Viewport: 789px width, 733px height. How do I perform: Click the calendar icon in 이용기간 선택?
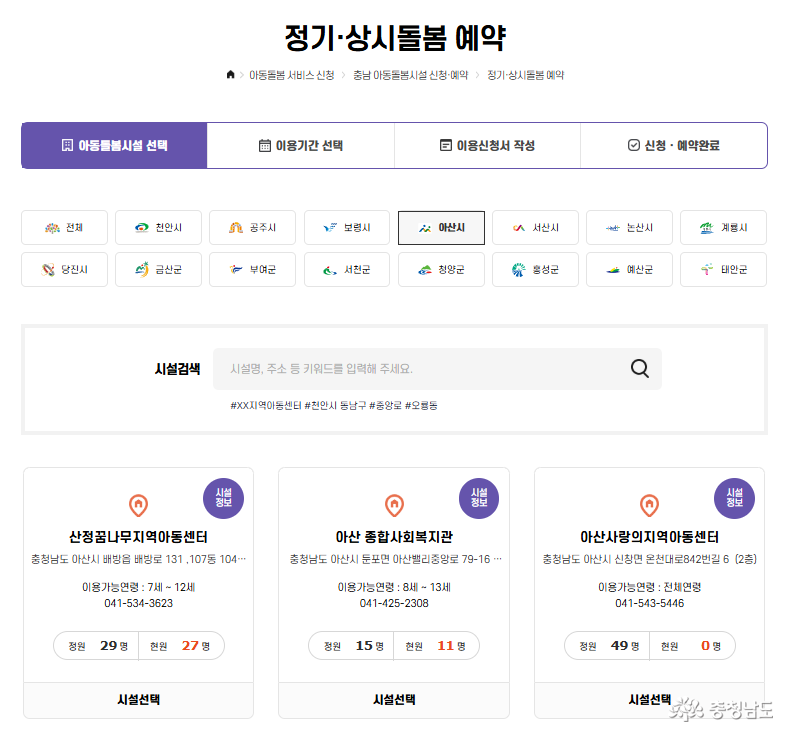tap(265, 145)
